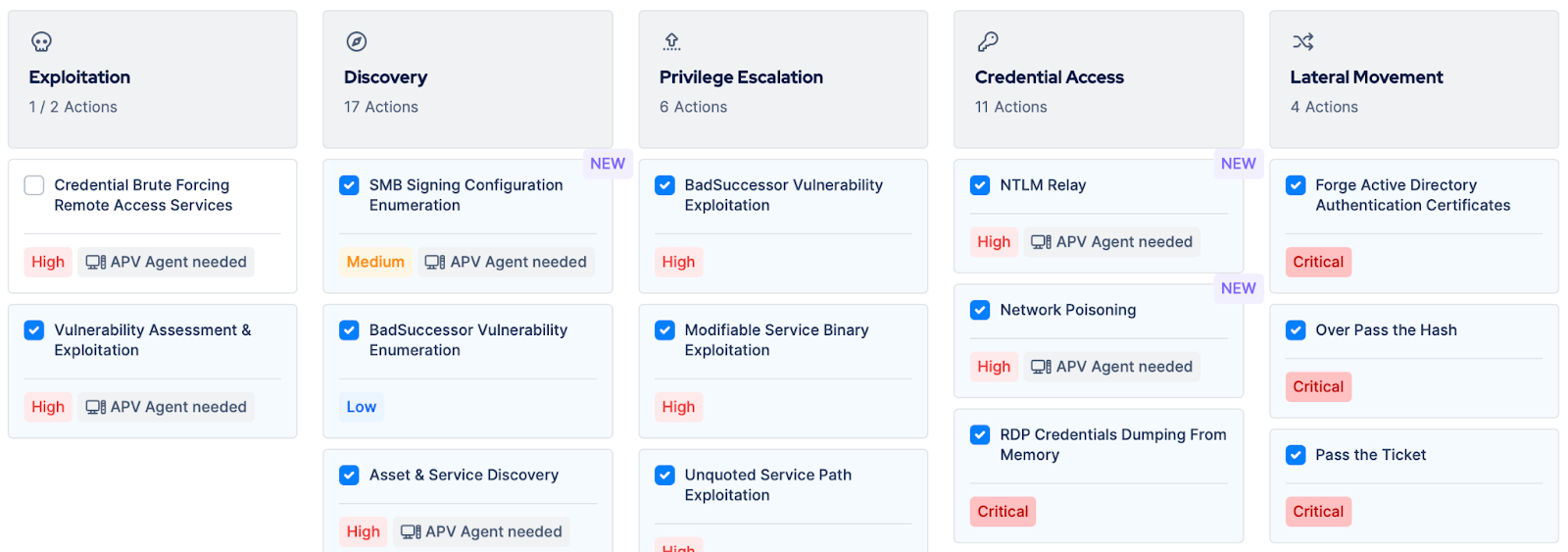The width and height of the screenshot is (1568, 552).
Task: Click agent icon in Asset & Service Discovery card
Action: pos(411,531)
